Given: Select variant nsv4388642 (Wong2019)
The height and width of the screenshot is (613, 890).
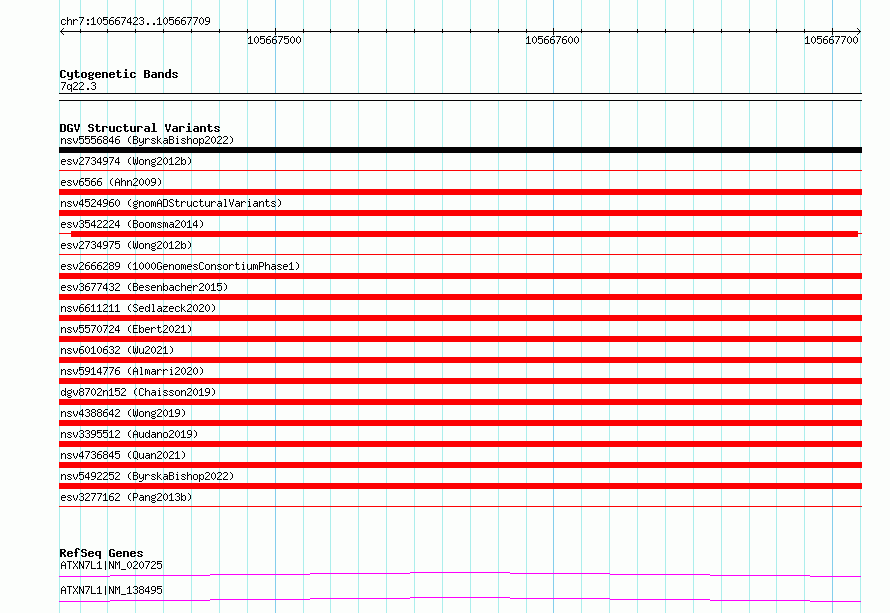Looking at the screenshot, I should pyautogui.click(x=123, y=413).
